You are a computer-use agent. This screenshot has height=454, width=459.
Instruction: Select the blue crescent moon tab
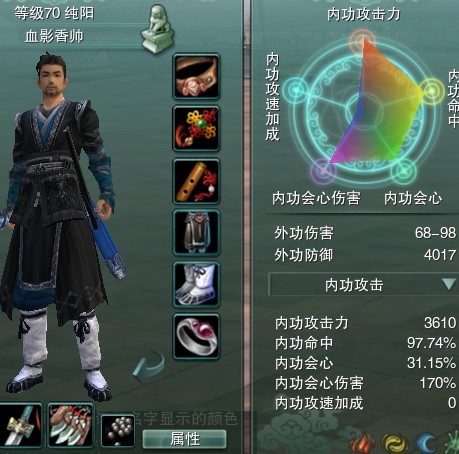[427, 443]
